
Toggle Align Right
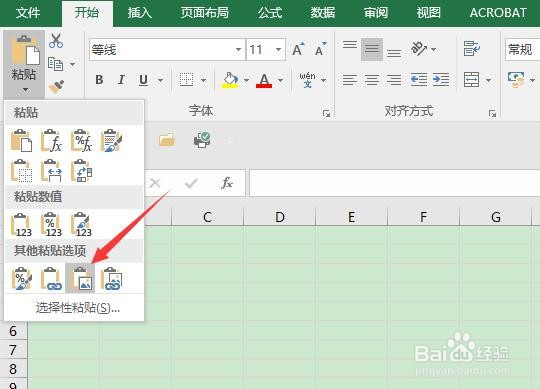[394, 80]
